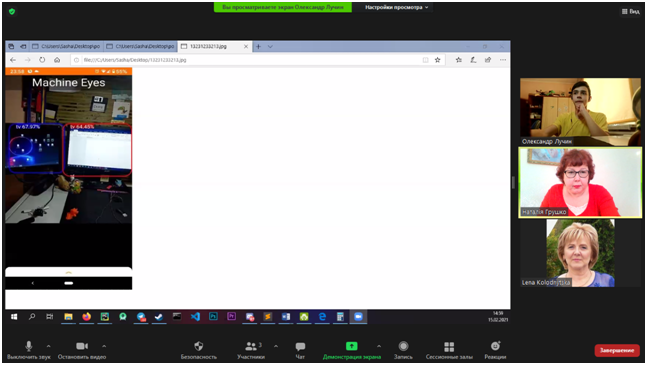The width and height of the screenshot is (647, 365).
Task: Switch to the second Desktop browser tab
Action: [140, 46]
